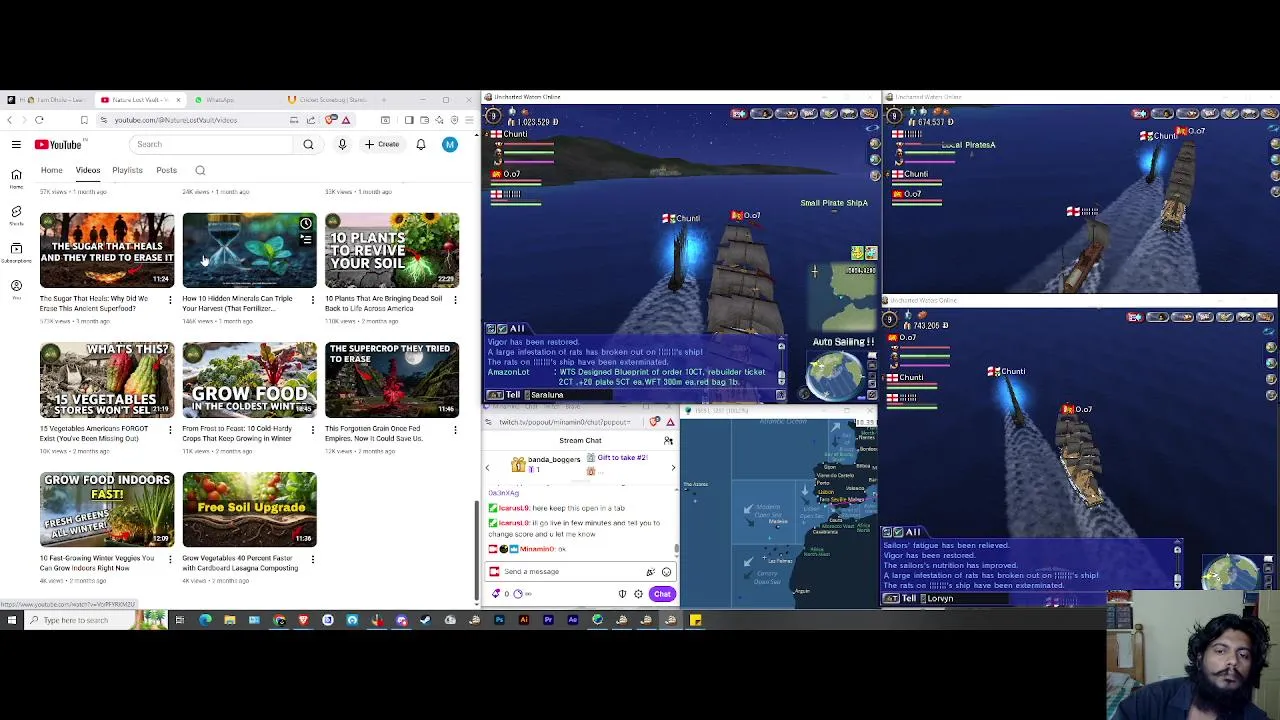Open emote picker in Twitch chat
This screenshot has height=720, width=1280.
click(666, 572)
